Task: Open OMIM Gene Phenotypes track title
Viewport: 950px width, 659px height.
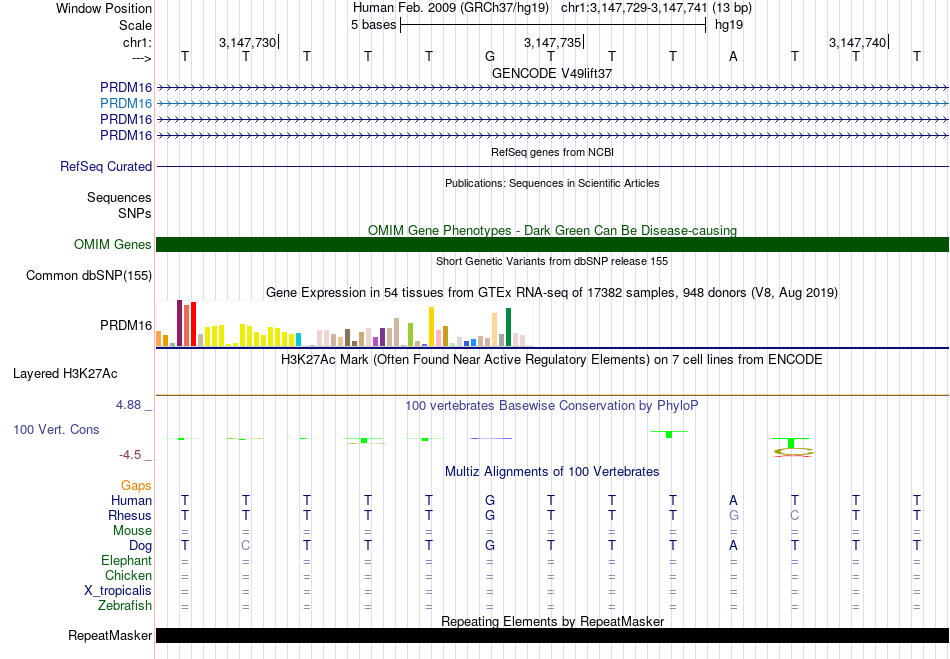Action: pyautogui.click(x=552, y=231)
